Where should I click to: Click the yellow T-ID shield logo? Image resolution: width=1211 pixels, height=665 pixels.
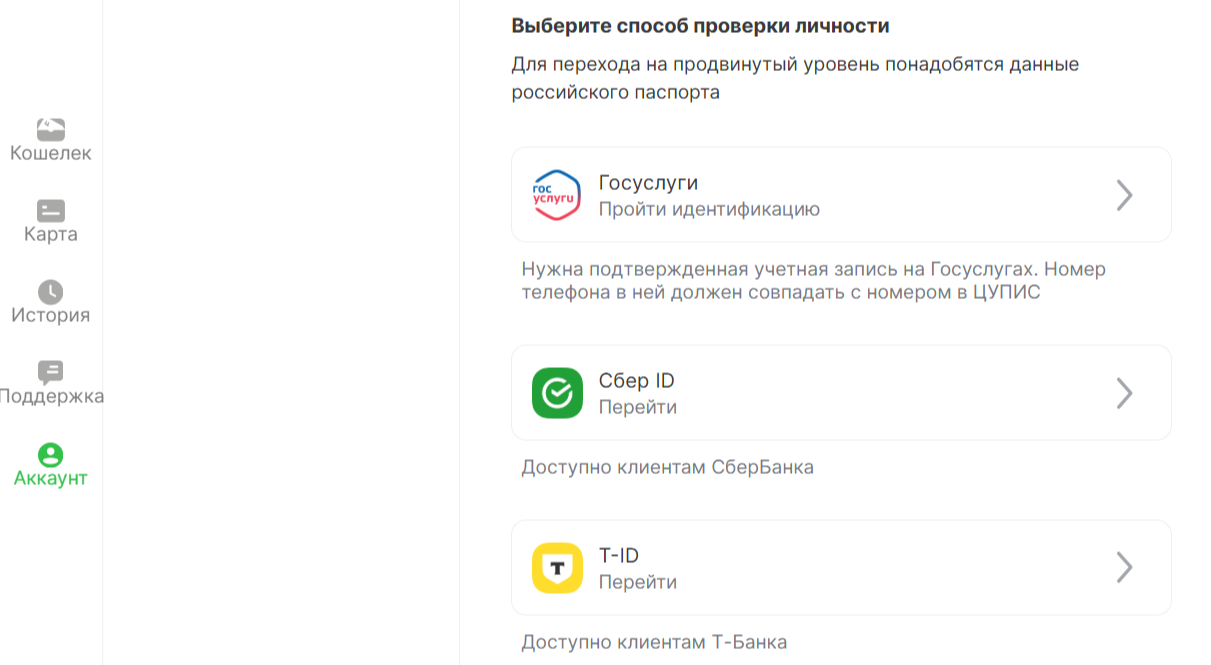pos(556,568)
